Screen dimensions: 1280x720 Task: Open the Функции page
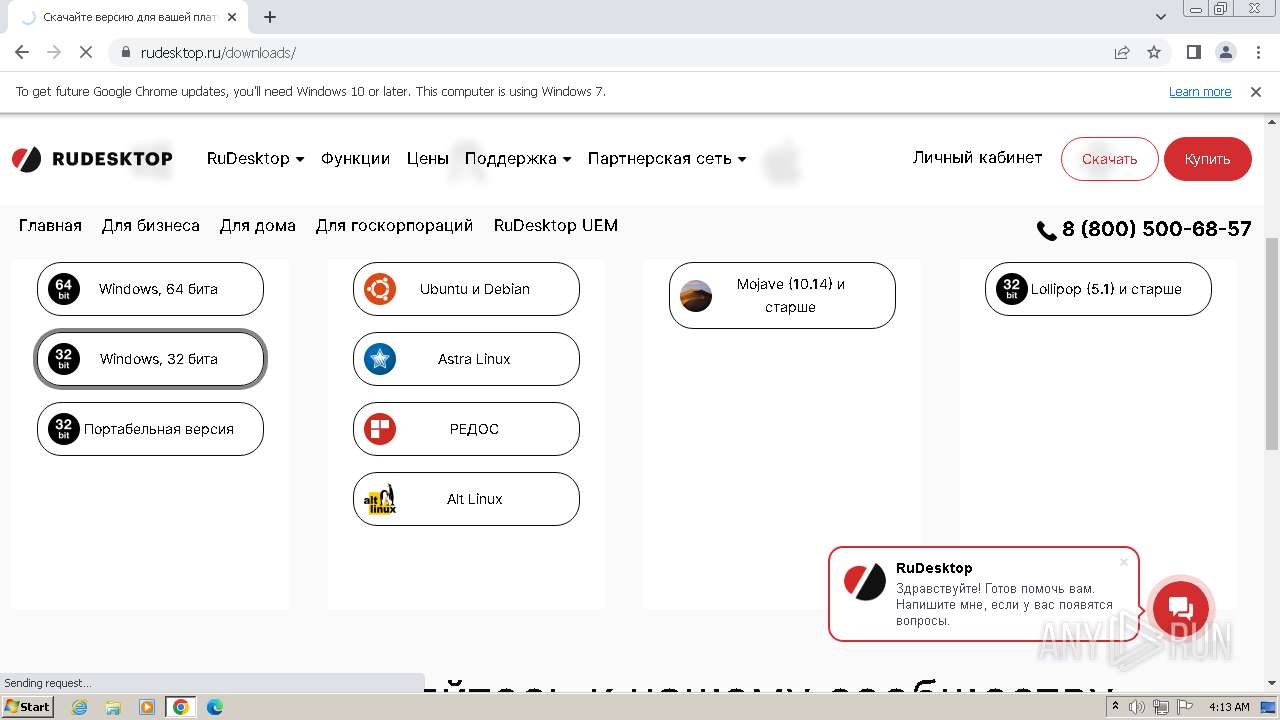coord(355,159)
